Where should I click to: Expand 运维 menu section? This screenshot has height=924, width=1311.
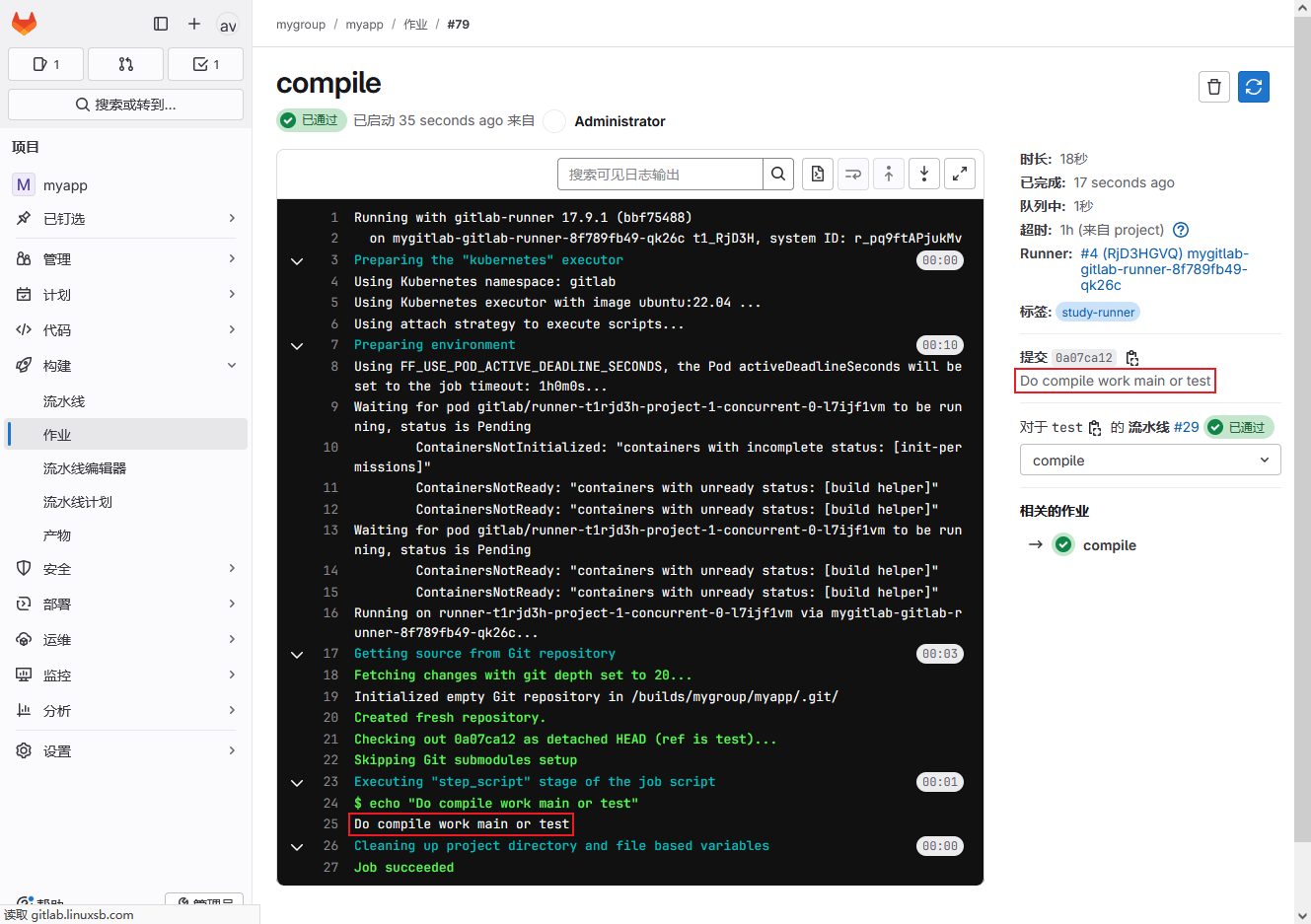125,639
